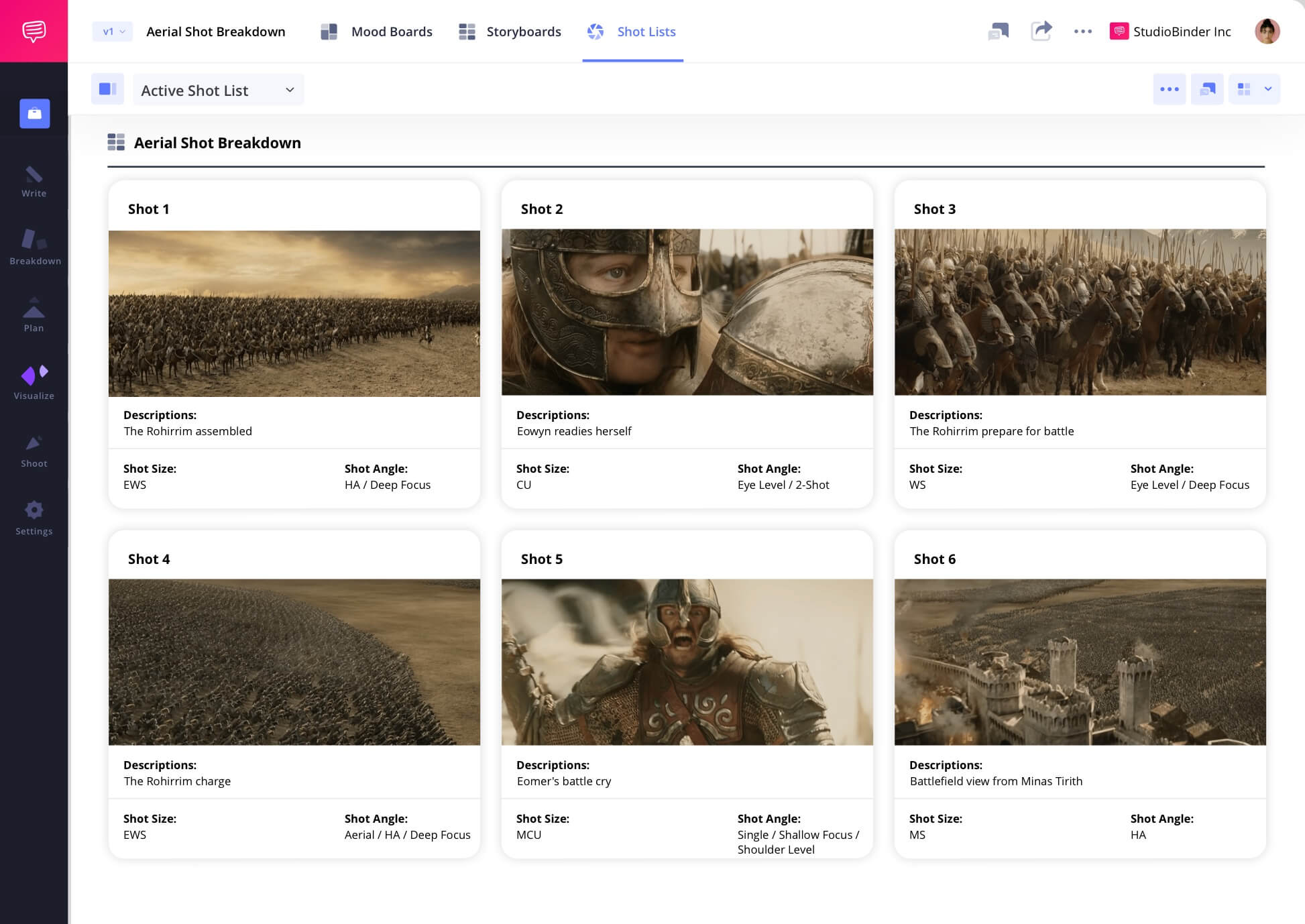Expand the view layout dropdown chevron

(1267, 89)
